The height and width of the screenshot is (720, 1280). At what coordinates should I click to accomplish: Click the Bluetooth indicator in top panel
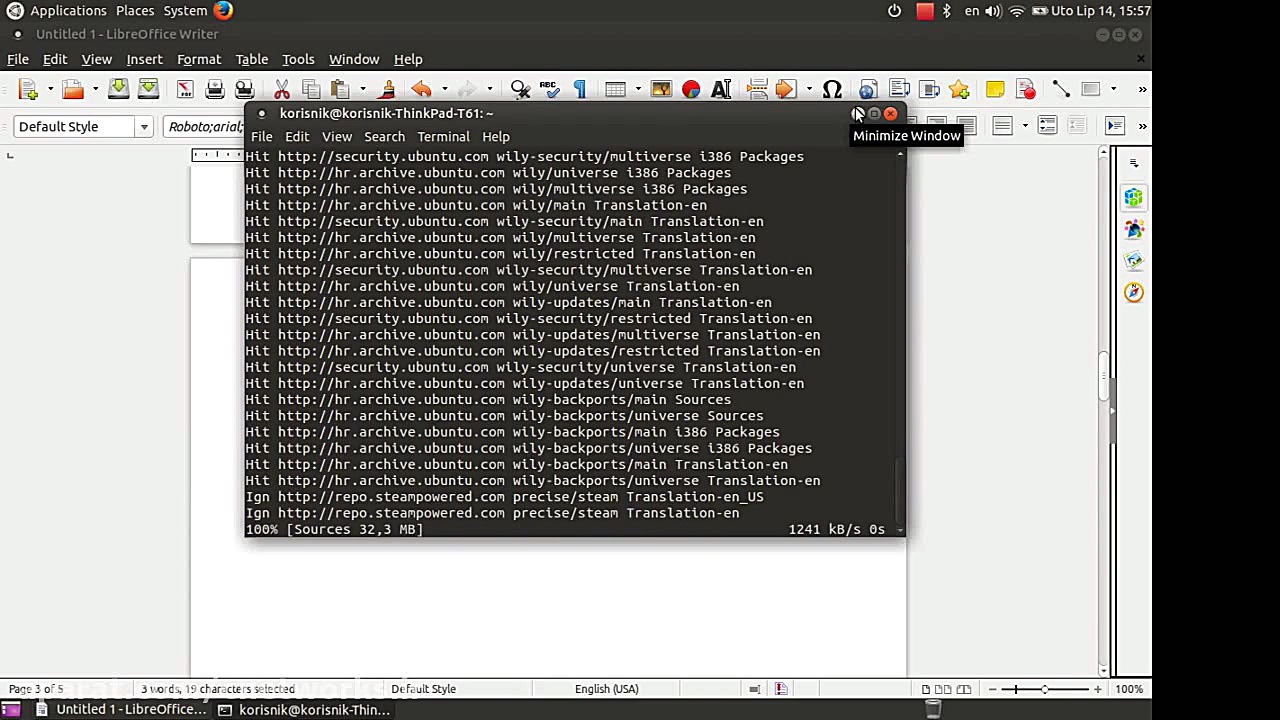point(946,11)
